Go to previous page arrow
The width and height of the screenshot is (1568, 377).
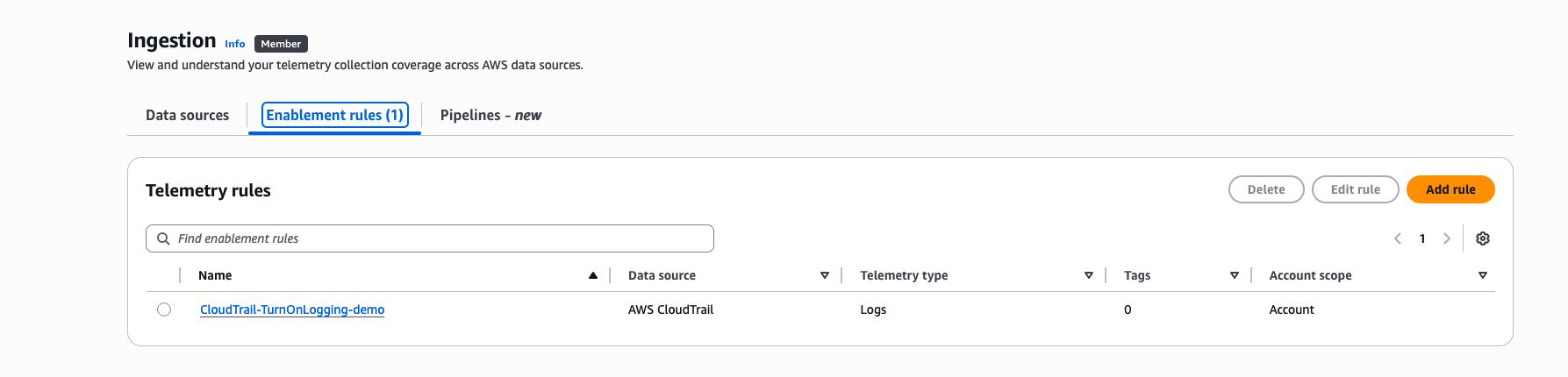pos(1398,238)
